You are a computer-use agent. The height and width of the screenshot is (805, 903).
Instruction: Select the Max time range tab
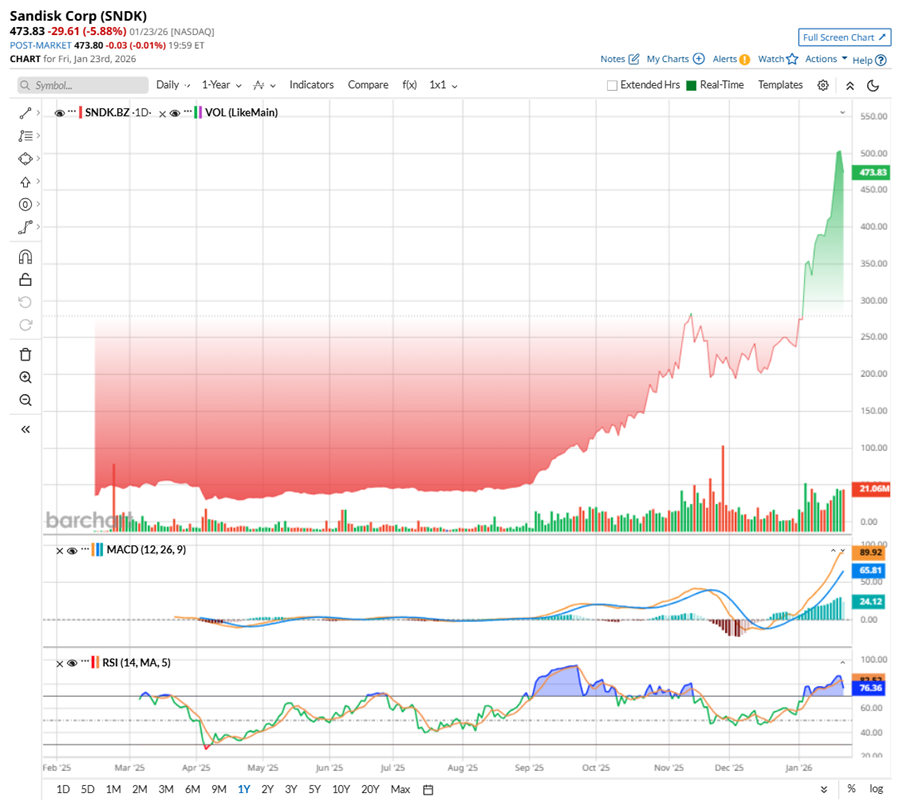point(400,789)
